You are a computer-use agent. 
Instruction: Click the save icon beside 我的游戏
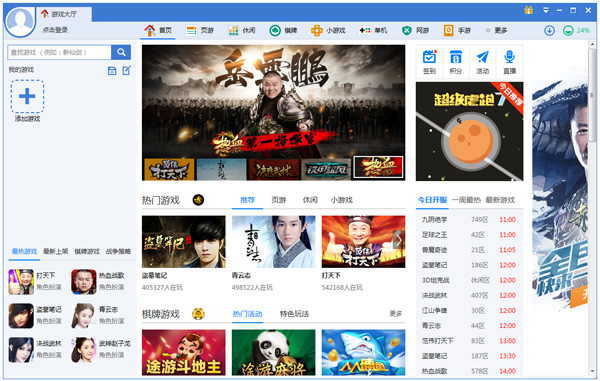[x=112, y=70]
